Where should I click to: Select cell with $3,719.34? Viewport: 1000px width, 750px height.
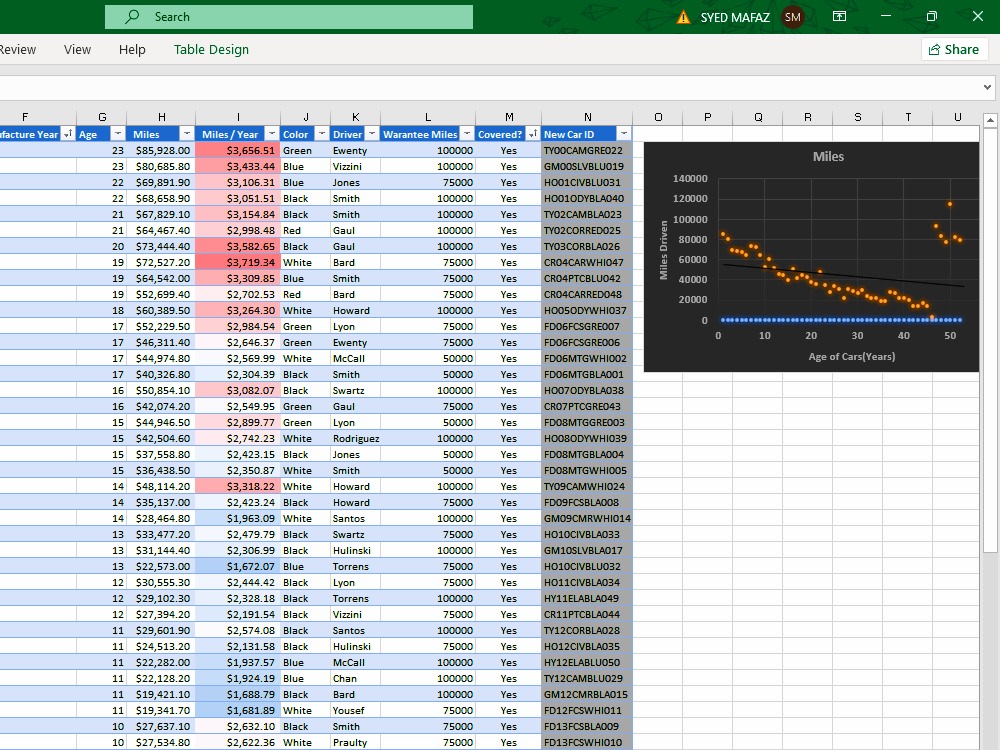[238, 262]
